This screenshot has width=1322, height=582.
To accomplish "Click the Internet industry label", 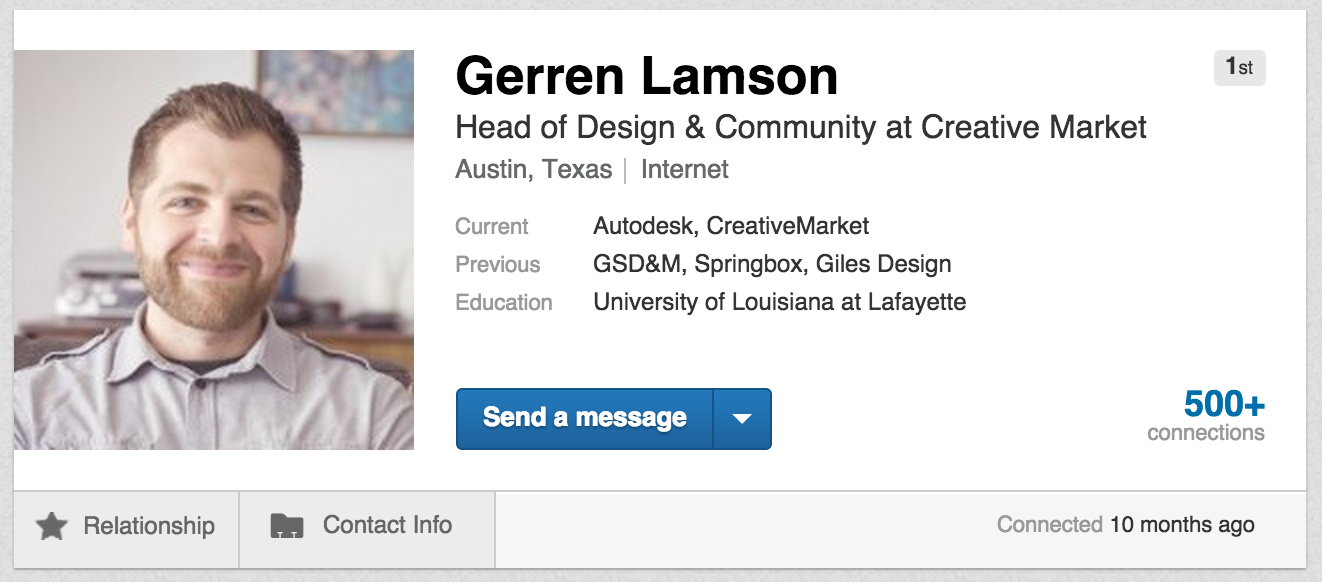I will pyautogui.click(x=685, y=170).
